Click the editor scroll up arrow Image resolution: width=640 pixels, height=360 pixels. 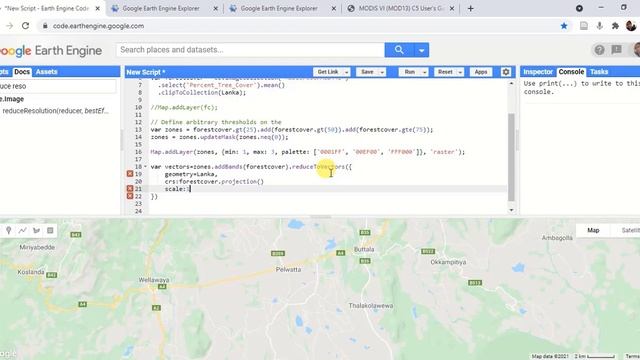coord(511,83)
